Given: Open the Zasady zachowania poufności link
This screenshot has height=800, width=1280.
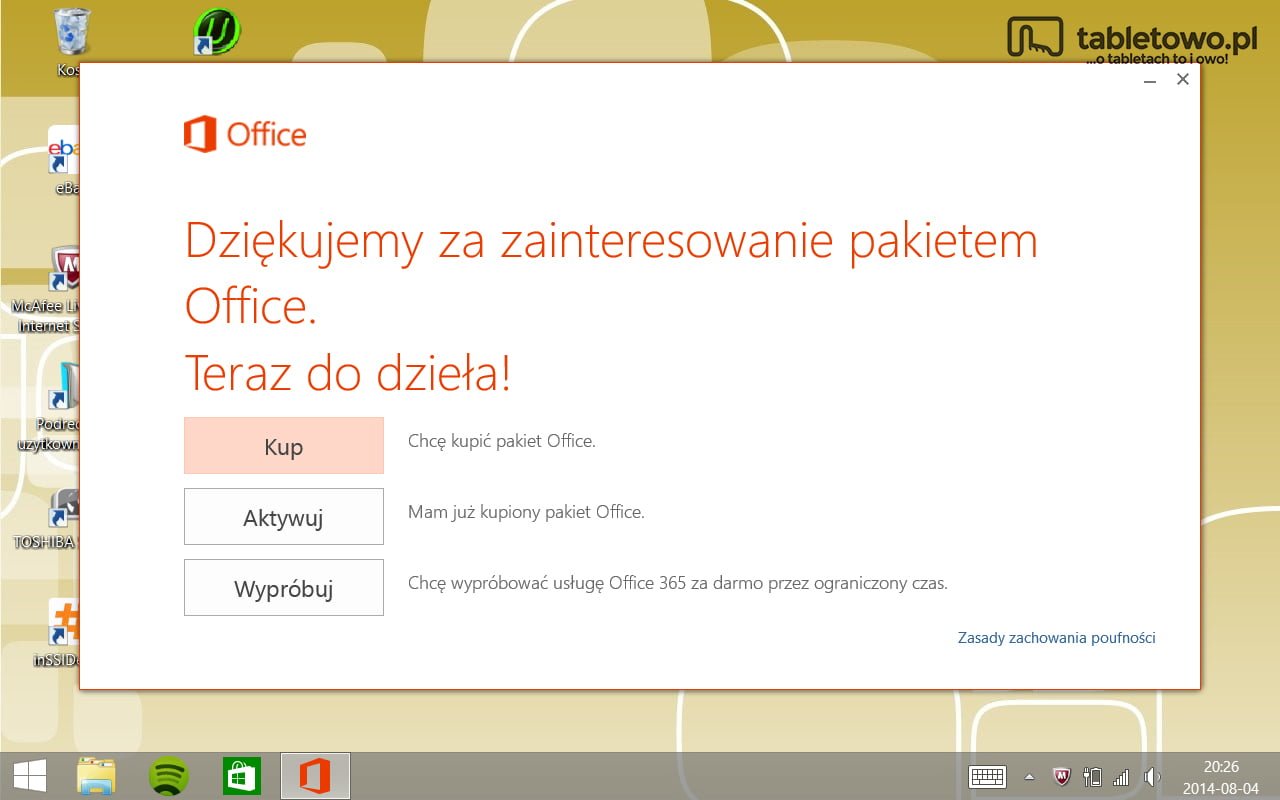Looking at the screenshot, I should point(1056,638).
